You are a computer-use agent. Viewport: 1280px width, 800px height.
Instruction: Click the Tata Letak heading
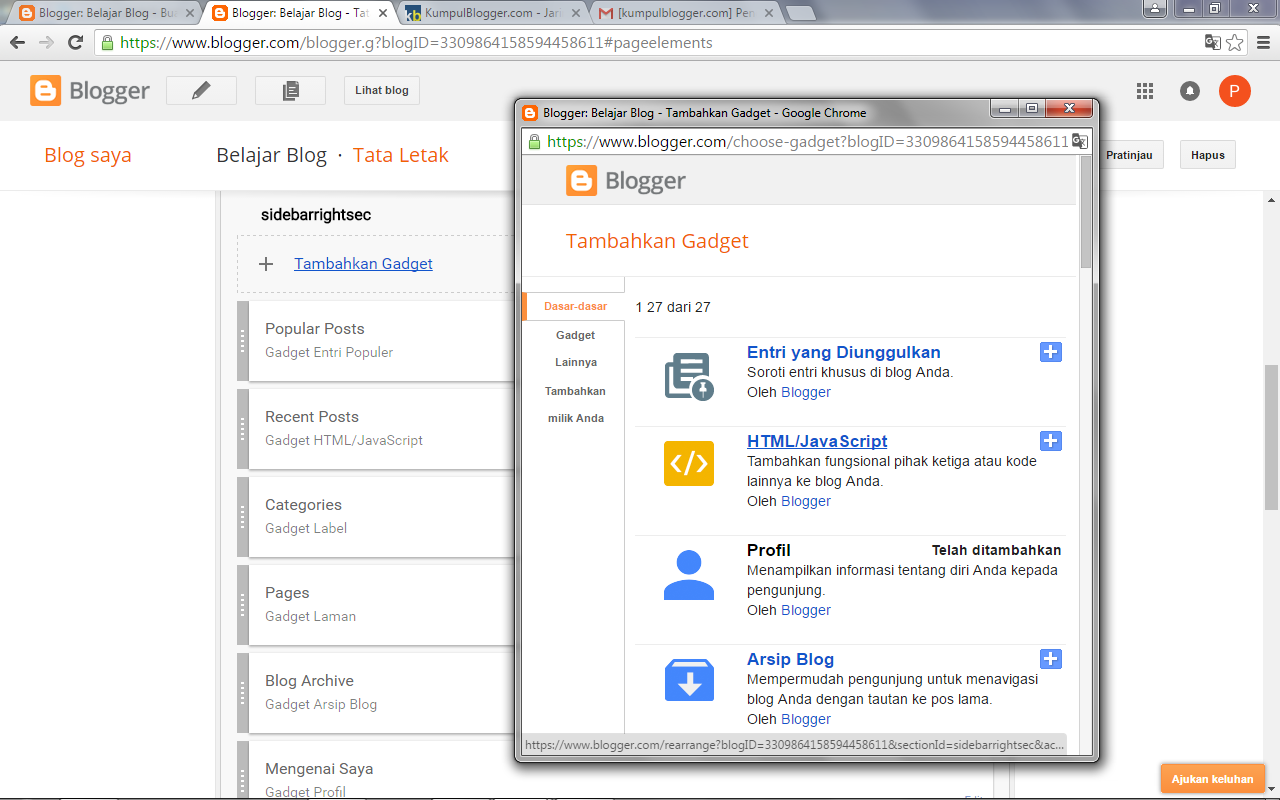coord(401,155)
